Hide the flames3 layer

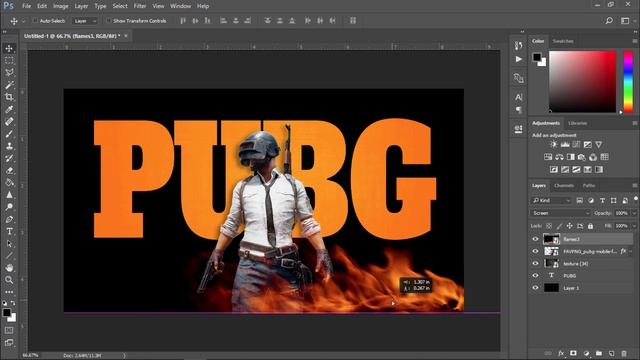pyautogui.click(x=535, y=239)
